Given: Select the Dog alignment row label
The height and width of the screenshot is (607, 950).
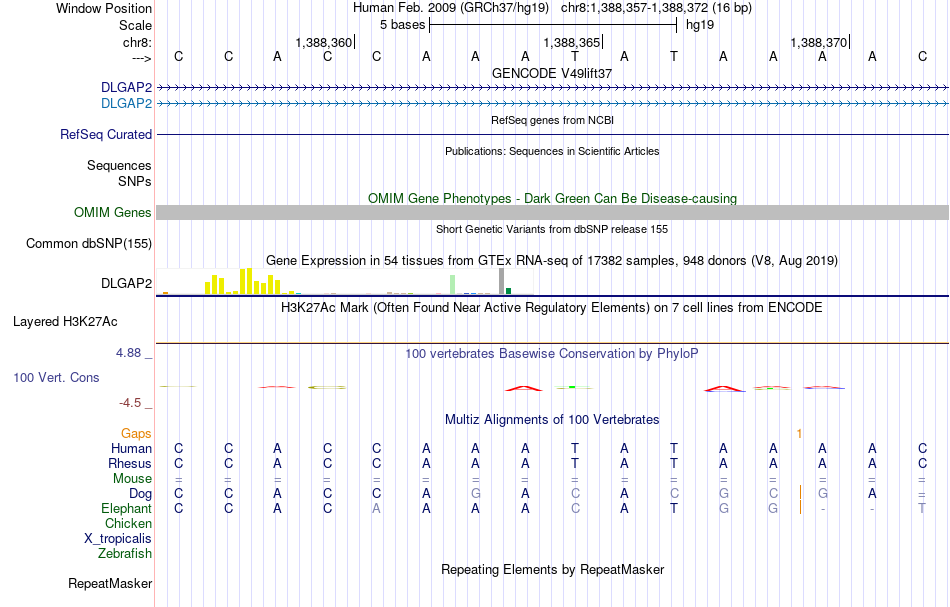Looking at the screenshot, I should coord(141,494).
